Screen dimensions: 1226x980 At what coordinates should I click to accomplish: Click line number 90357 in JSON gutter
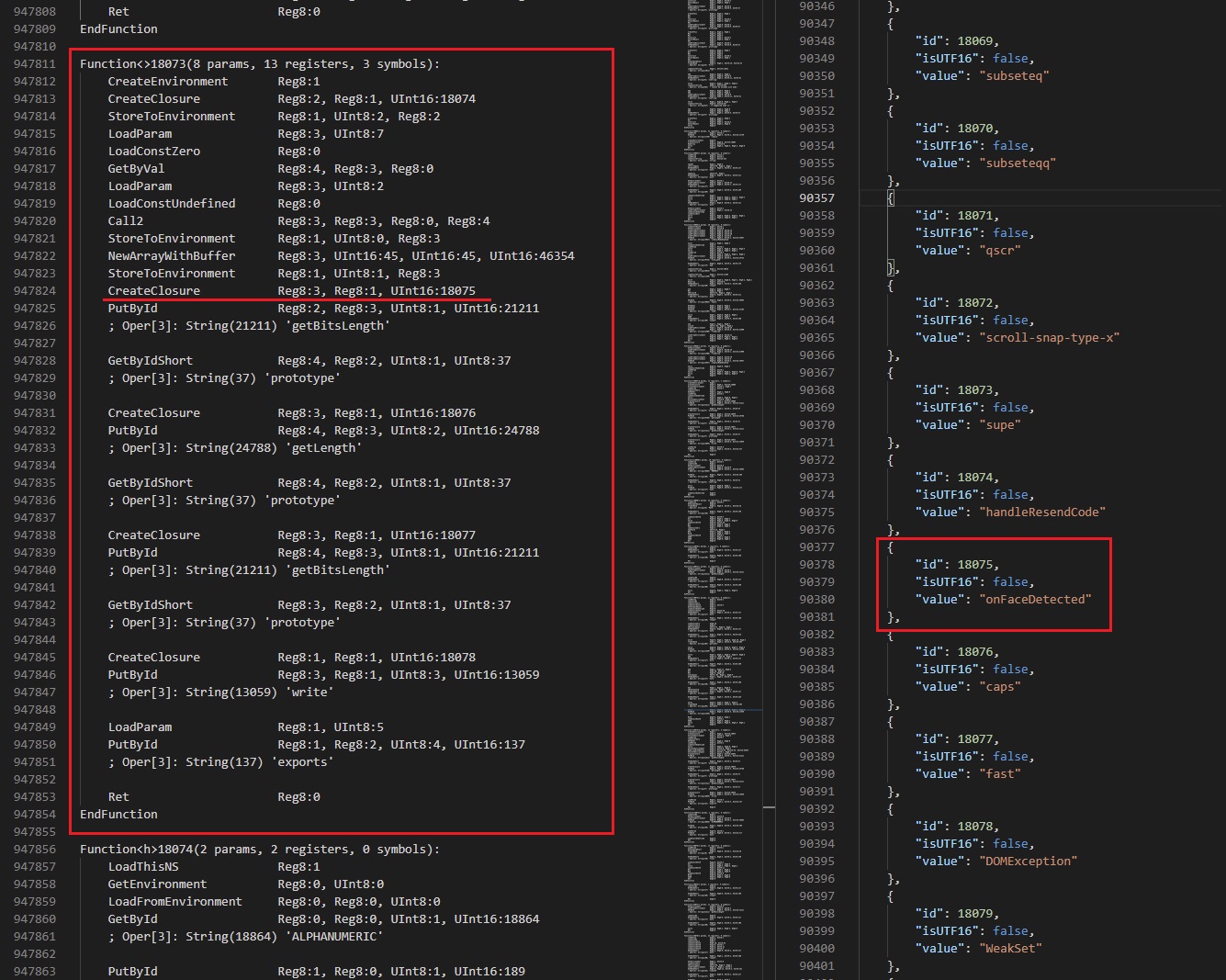pos(816,198)
